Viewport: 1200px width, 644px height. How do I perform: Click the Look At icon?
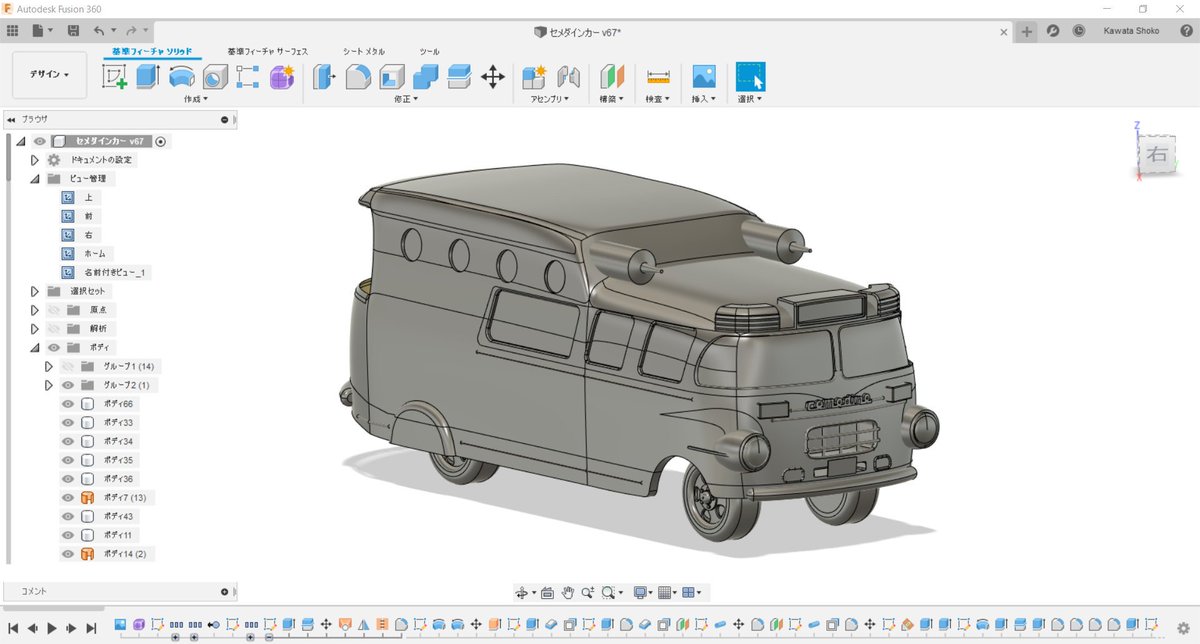click(x=547, y=592)
